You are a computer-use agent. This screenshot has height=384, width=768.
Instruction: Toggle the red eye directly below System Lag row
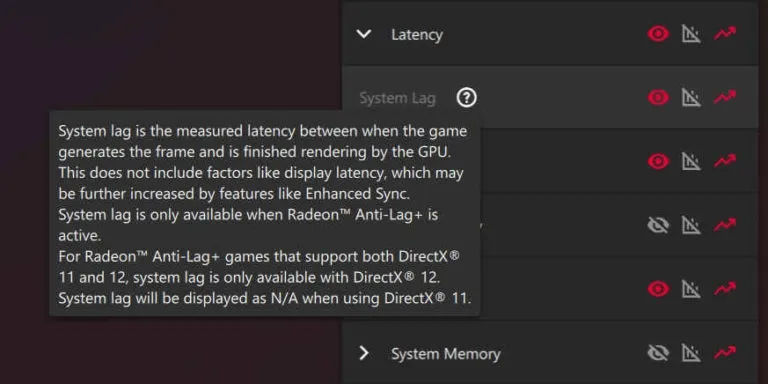pyautogui.click(x=658, y=161)
